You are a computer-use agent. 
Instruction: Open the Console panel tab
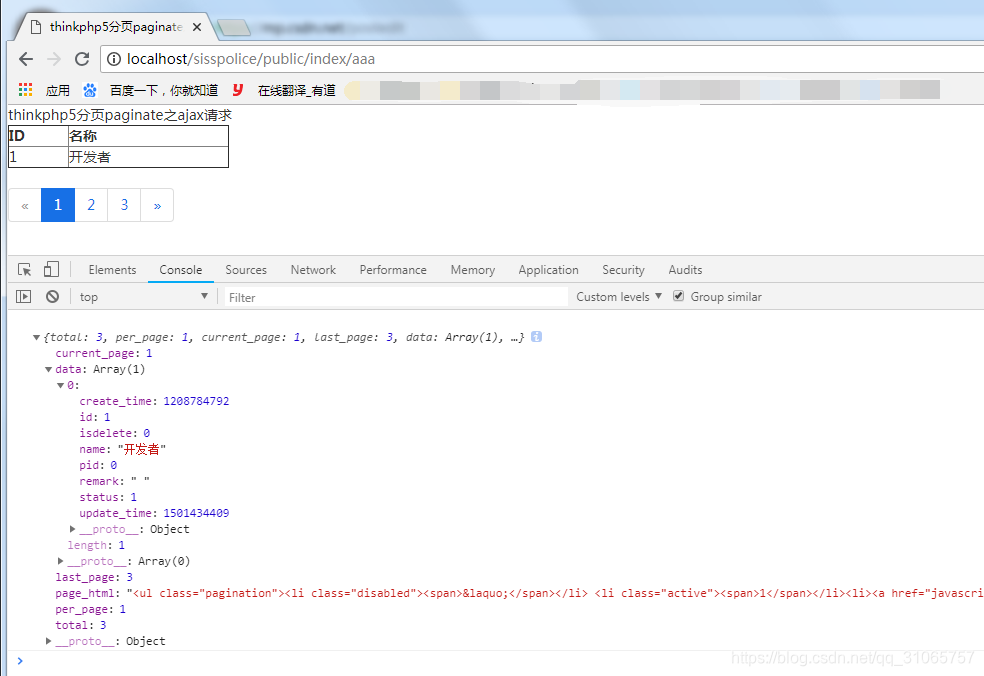pyautogui.click(x=181, y=270)
